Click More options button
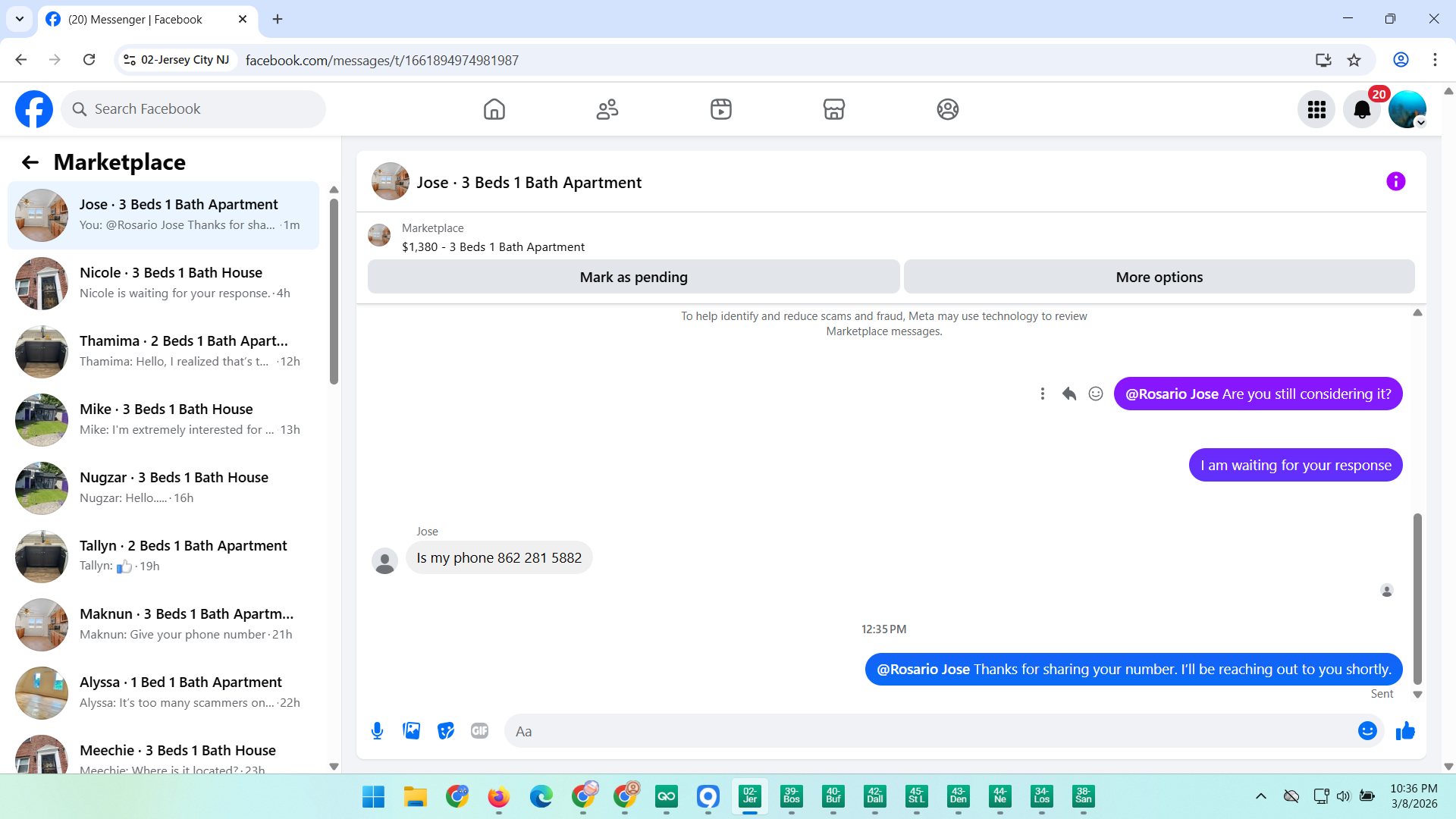Viewport: 1456px width, 819px height. [1159, 277]
